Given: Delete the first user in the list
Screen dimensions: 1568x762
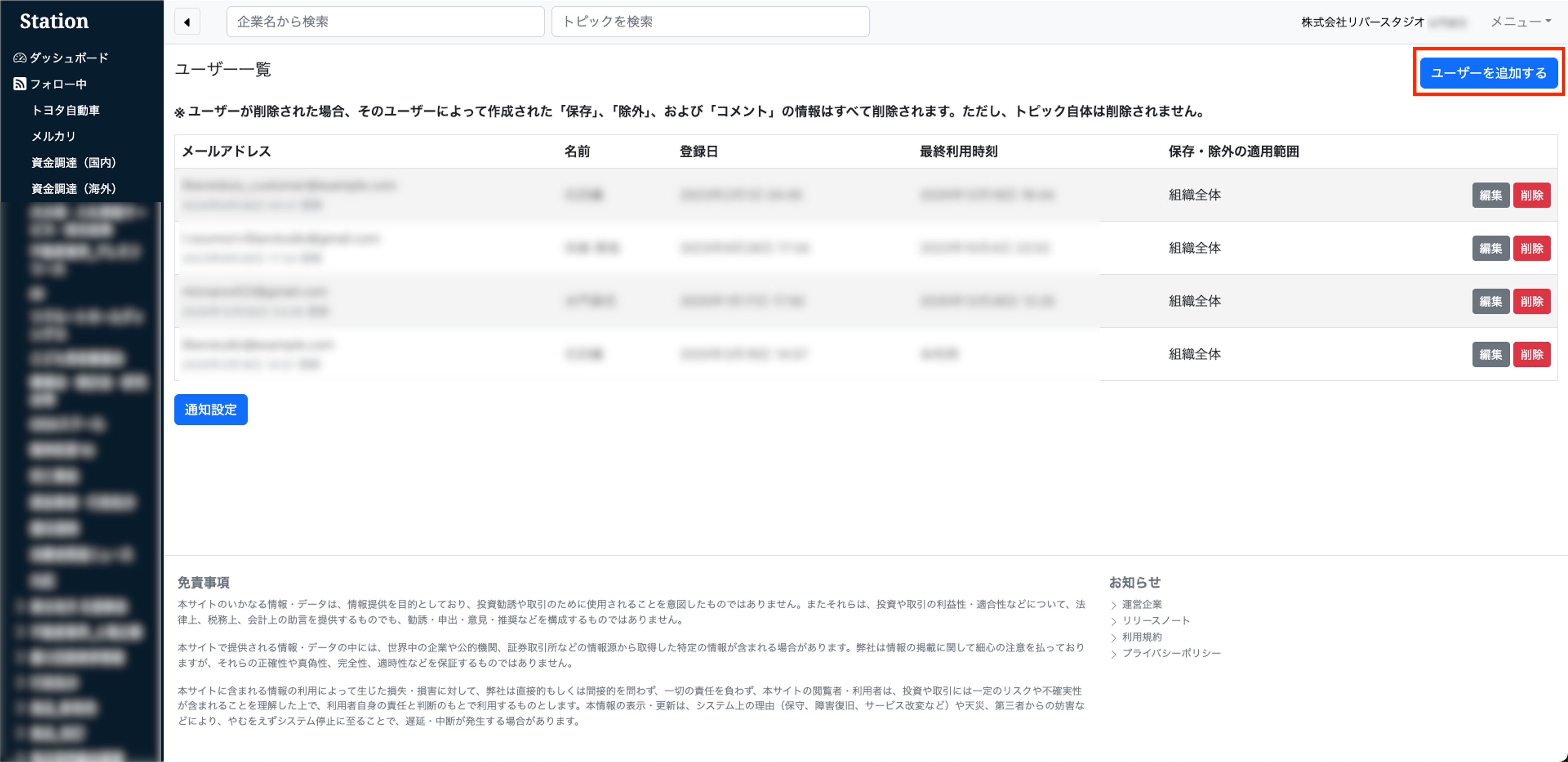Looking at the screenshot, I should pyautogui.click(x=1532, y=195).
